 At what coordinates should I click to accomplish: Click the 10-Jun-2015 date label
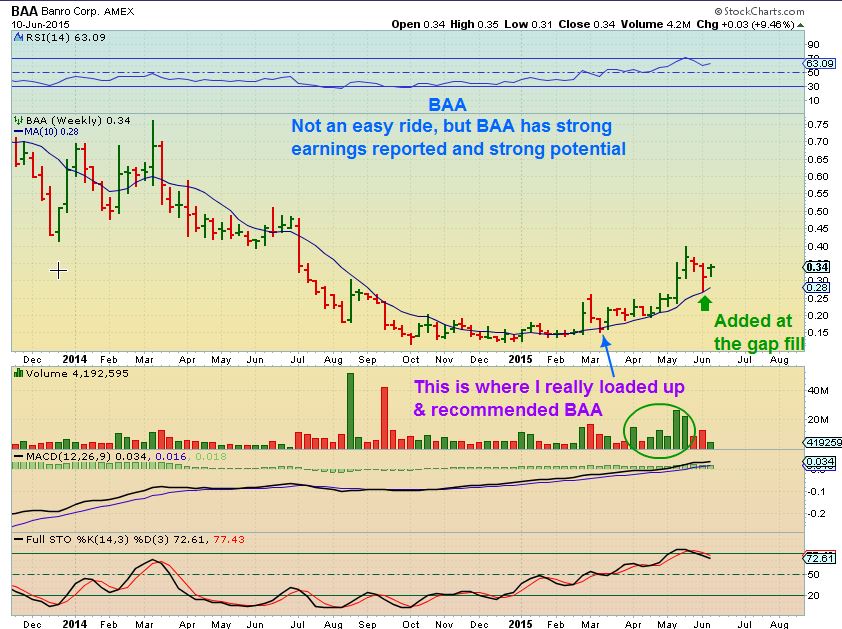coord(40,25)
